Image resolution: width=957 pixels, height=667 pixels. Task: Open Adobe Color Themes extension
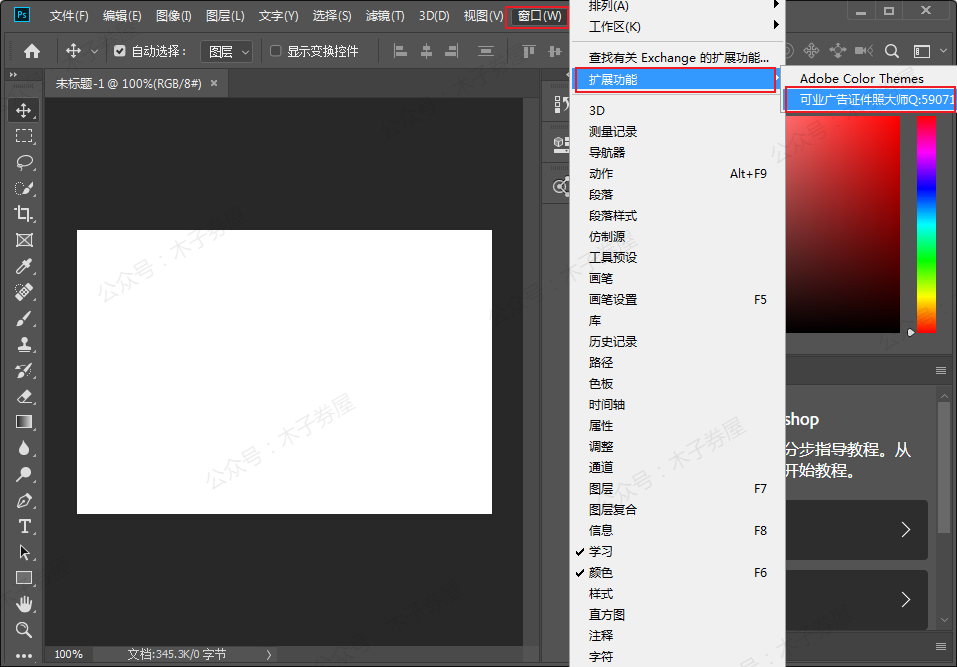tap(861, 78)
